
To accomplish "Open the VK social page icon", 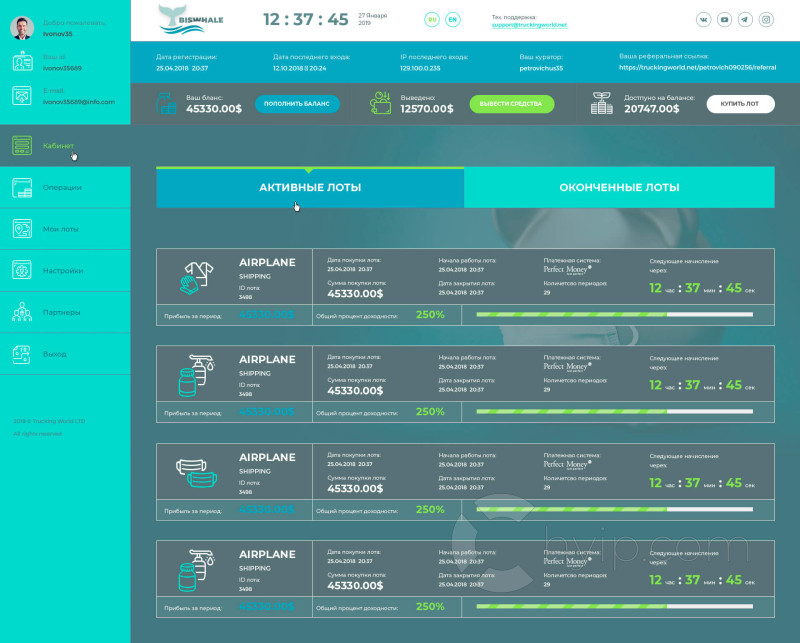I will (x=704, y=20).
